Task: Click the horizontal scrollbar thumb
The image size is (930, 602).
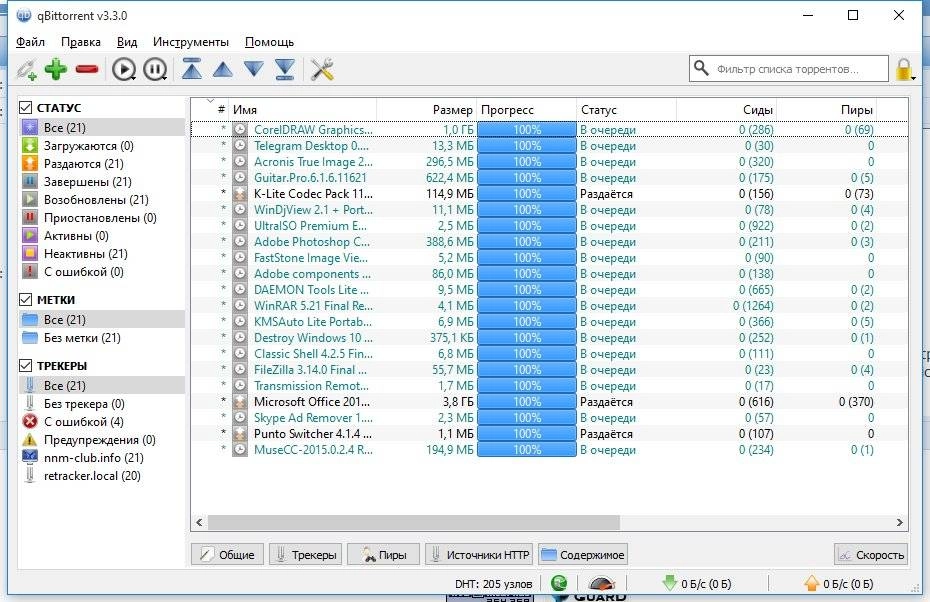Action: coord(413,523)
